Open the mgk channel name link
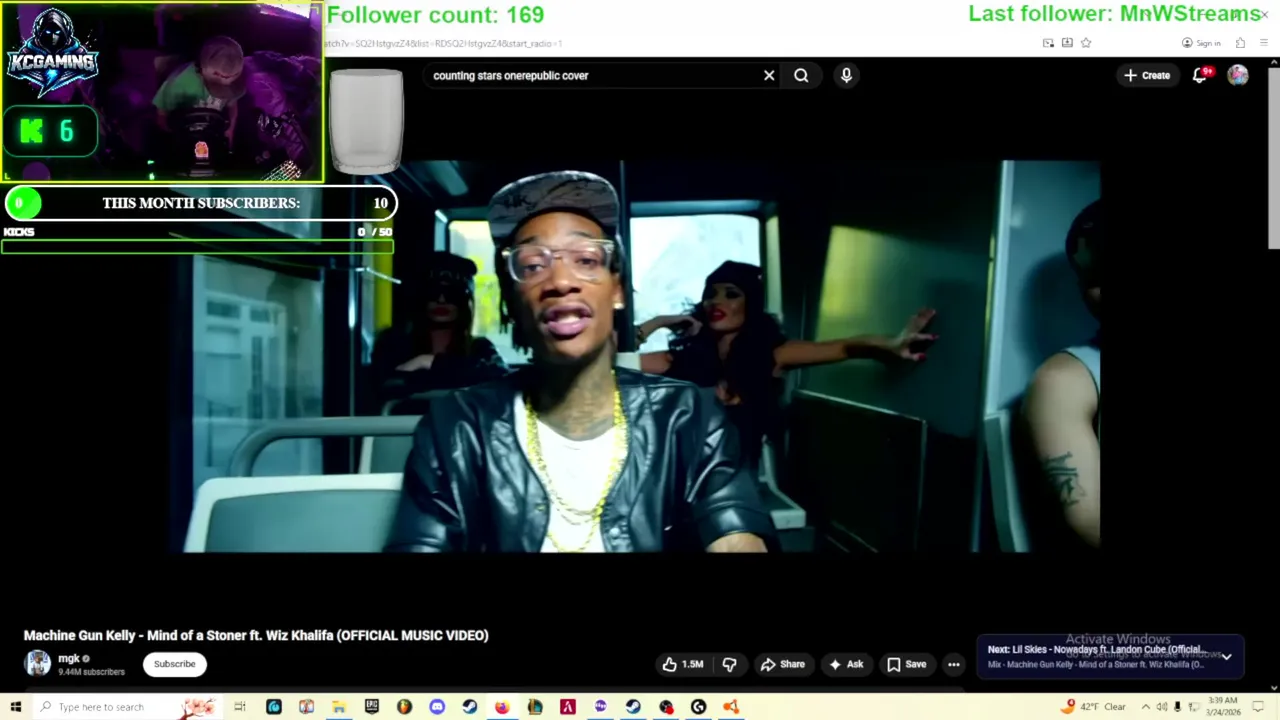This screenshot has width=1280, height=720. (x=68, y=658)
